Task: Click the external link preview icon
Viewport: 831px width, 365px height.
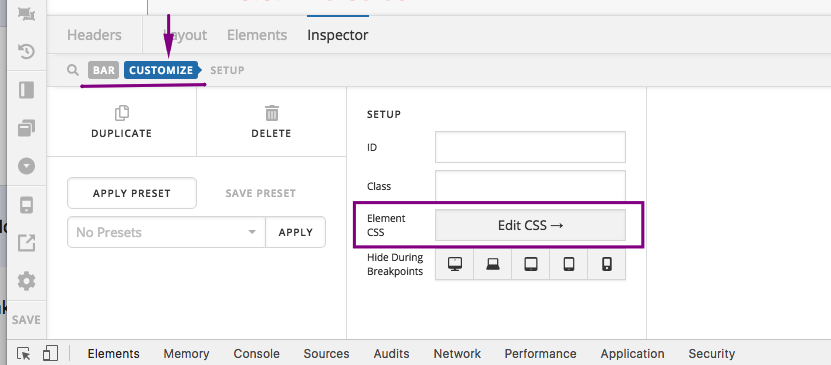Action: coord(26,243)
